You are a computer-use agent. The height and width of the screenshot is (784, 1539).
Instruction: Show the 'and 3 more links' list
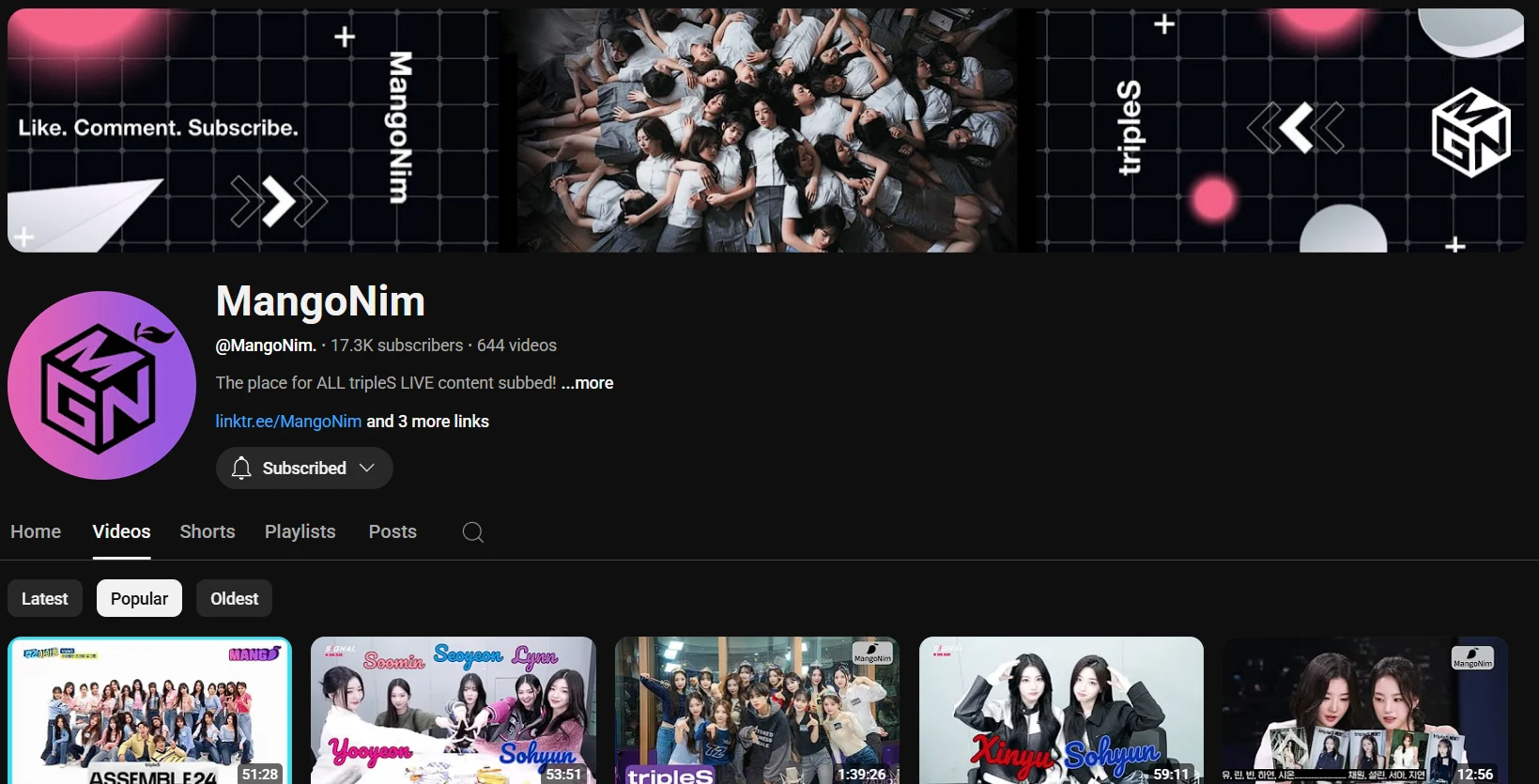click(x=427, y=422)
